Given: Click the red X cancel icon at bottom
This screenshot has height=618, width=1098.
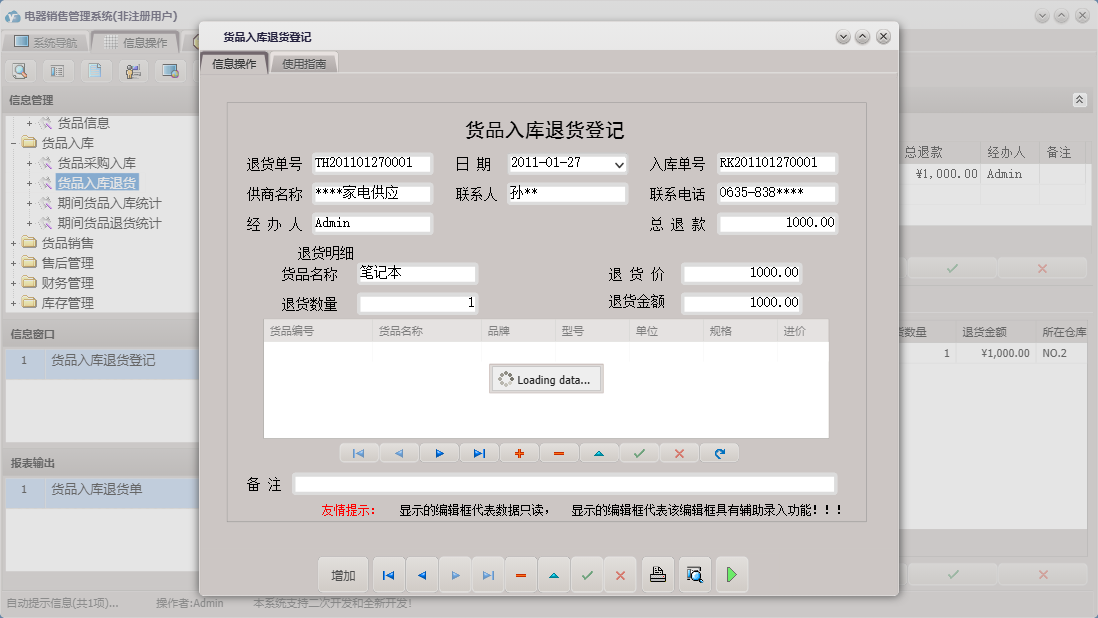Looking at the screenshot, I should tap(621, 575).
